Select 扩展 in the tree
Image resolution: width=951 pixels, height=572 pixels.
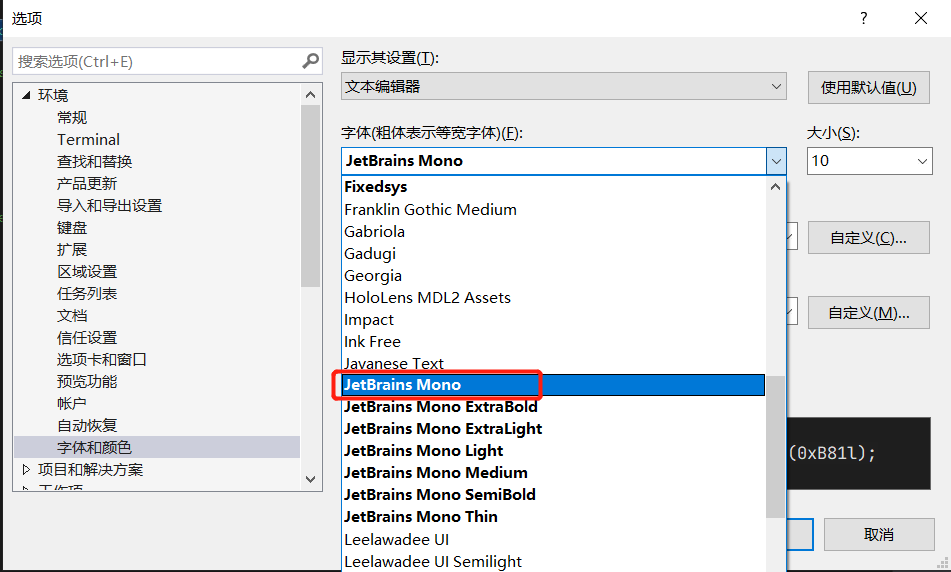(x=72, y=249)
